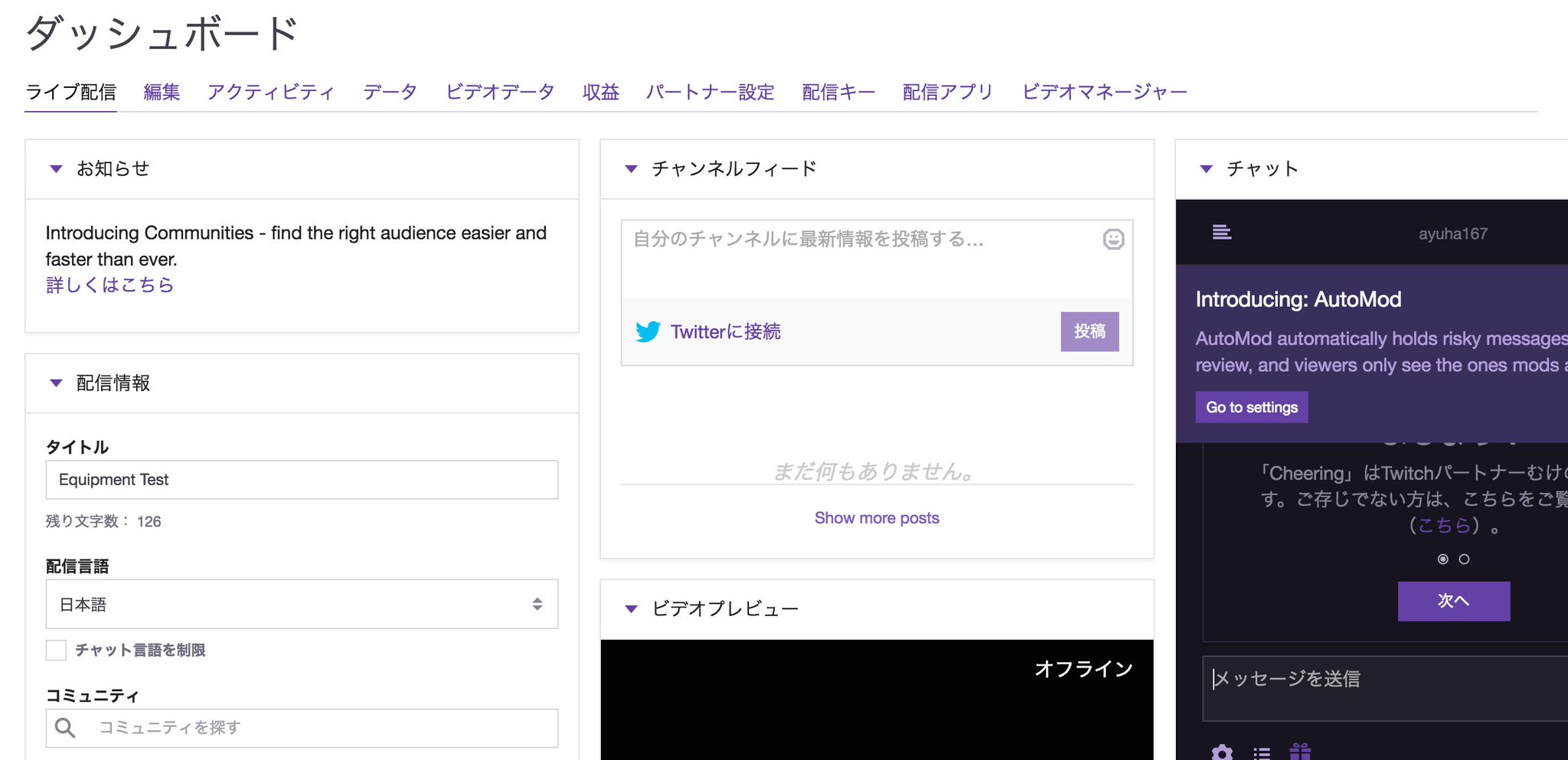
Task: Open the ビデオデータ tab
Action: coord(500,92)
